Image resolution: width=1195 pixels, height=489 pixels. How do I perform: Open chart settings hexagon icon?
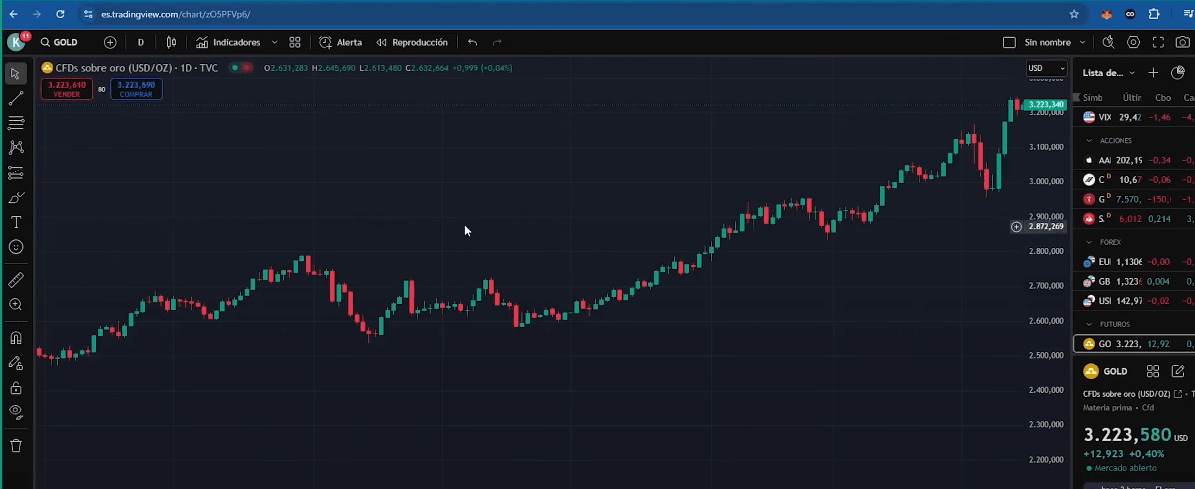coord(1133,43)
